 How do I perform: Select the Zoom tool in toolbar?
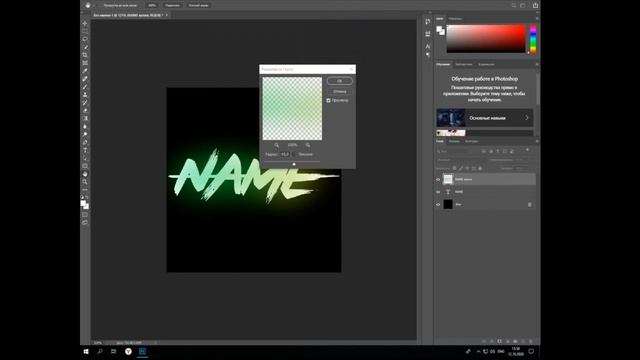coord(85,182)
